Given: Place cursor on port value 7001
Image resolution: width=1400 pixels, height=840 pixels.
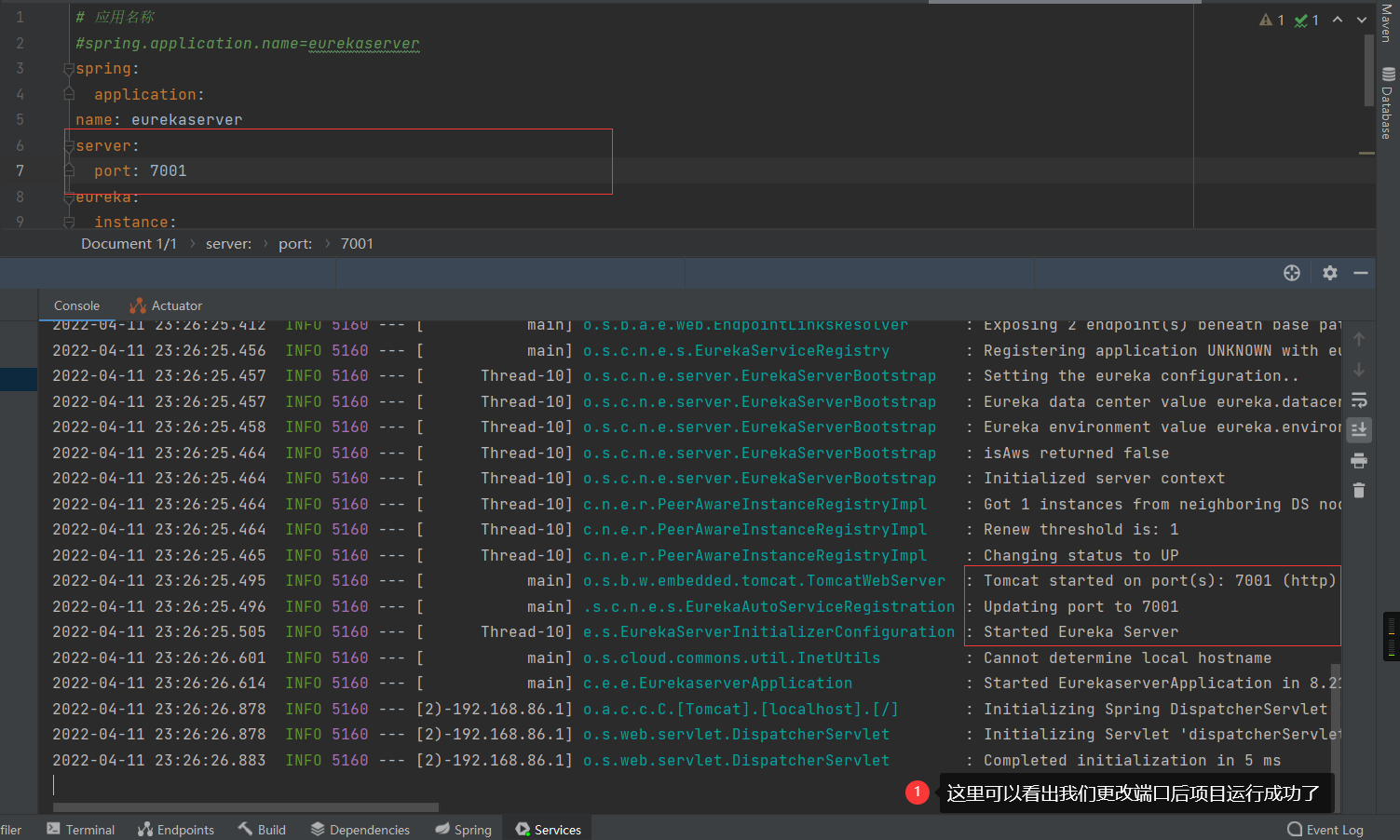Looking at the screenshot, I should pos(169,171).
